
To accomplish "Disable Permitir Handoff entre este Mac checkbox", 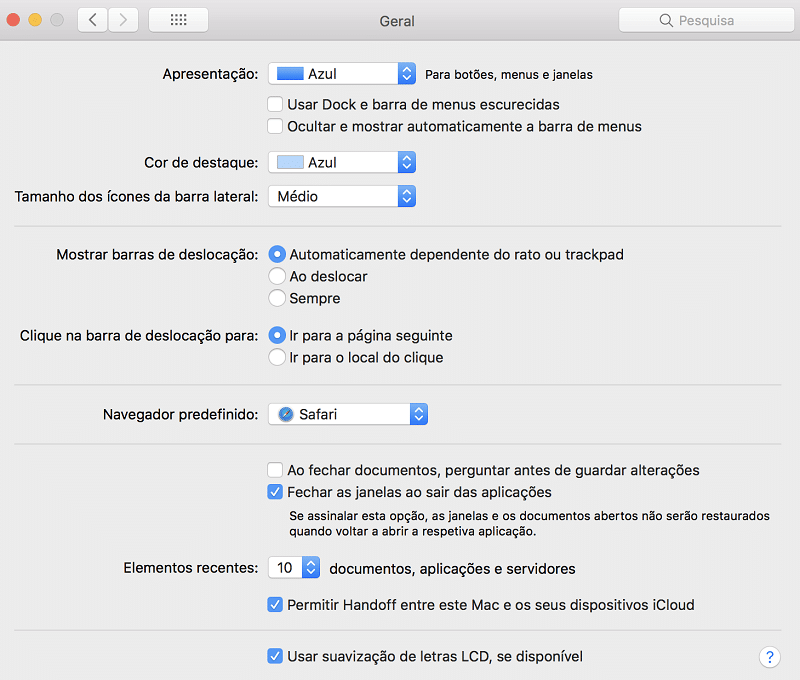I will coord(275,605).
